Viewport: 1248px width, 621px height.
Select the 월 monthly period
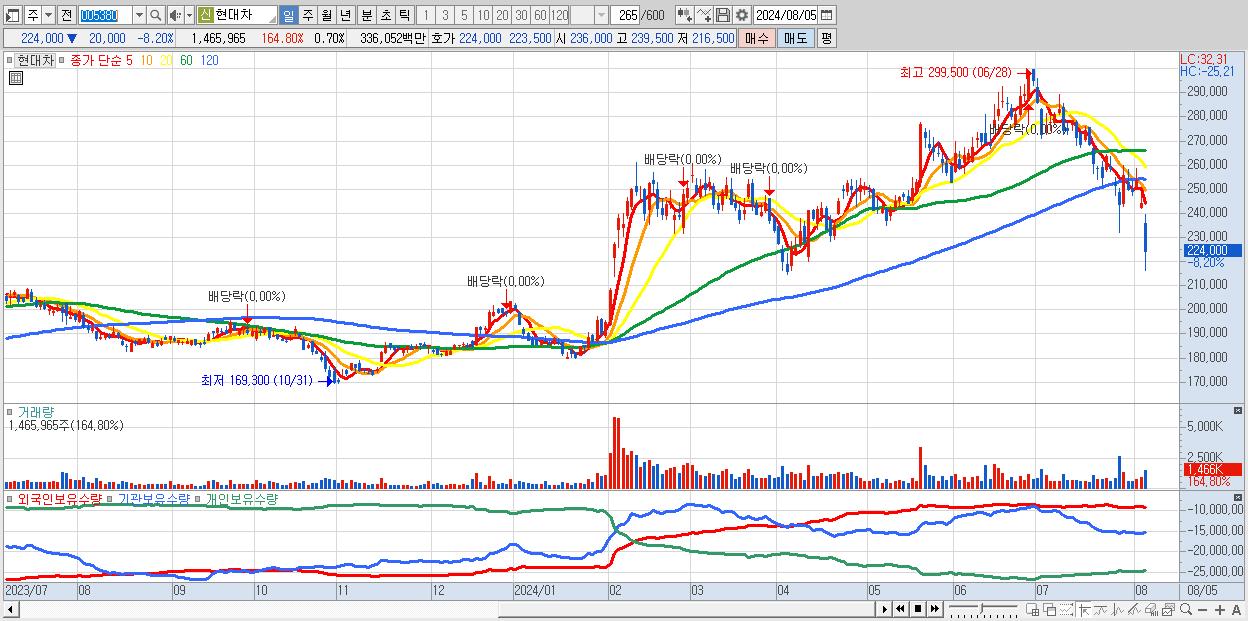pos(326,16)
